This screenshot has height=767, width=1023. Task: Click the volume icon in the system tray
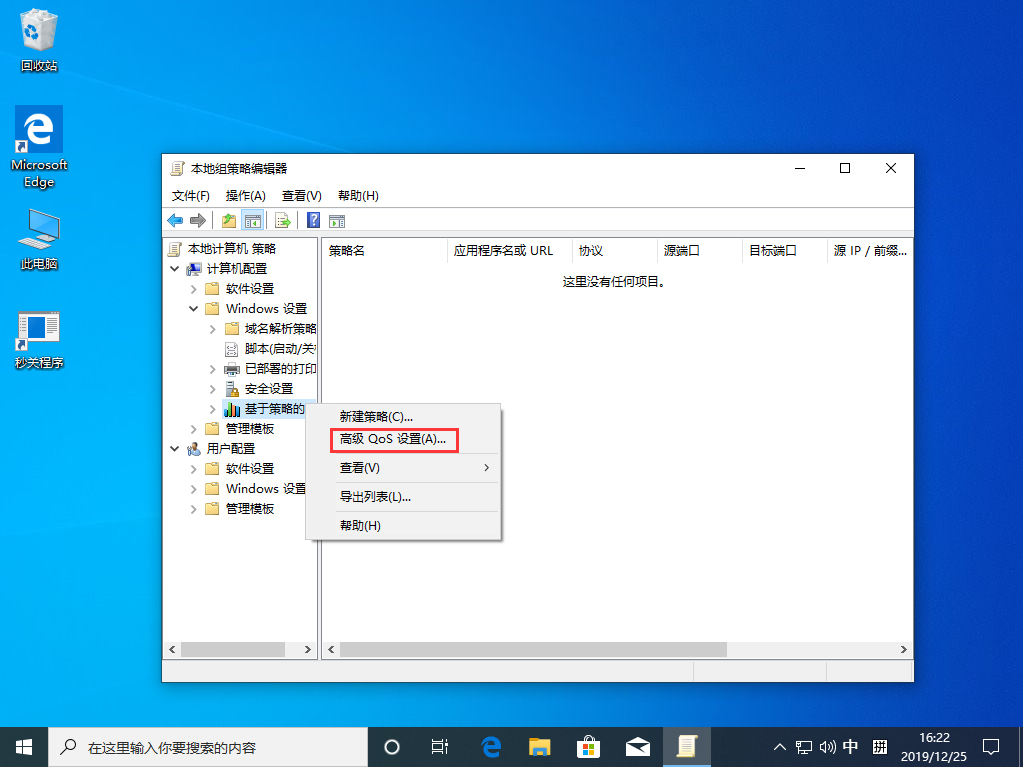click(826, 746)
